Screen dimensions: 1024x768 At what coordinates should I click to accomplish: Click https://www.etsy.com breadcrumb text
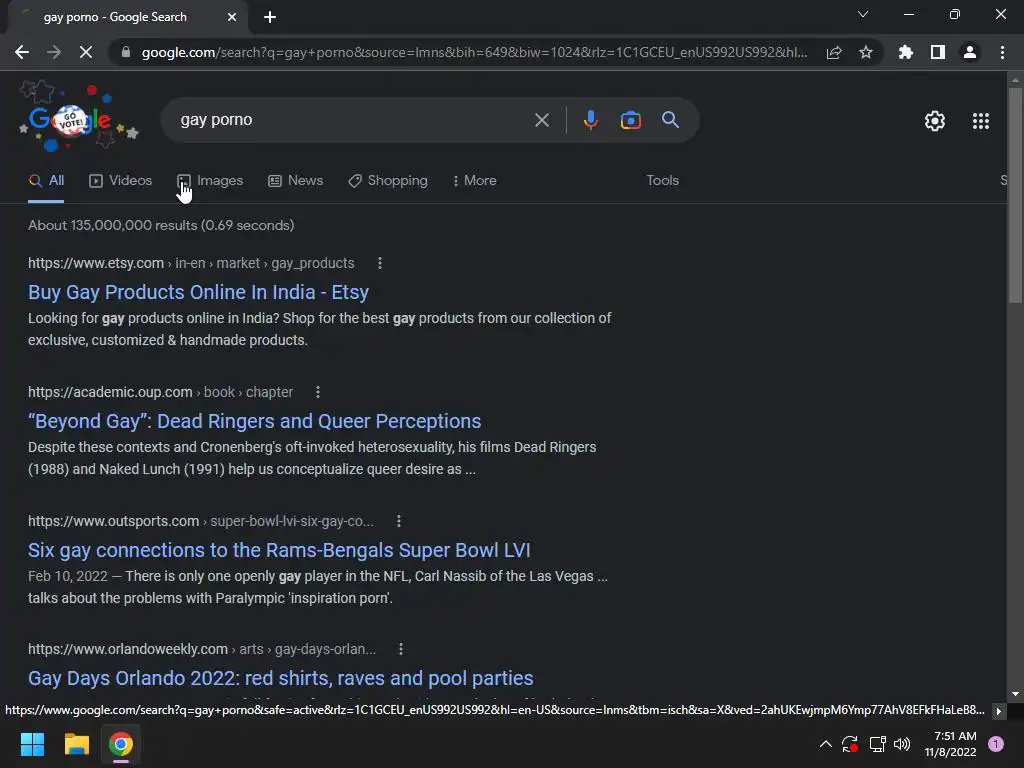coord(96,263)
